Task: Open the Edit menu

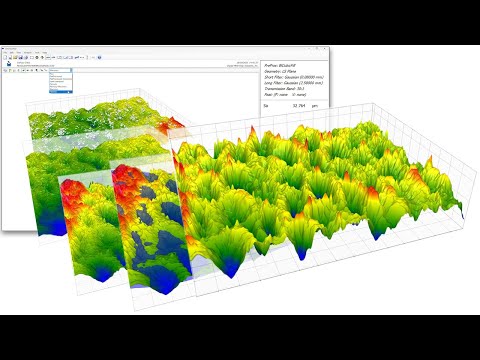Action: 11,52
